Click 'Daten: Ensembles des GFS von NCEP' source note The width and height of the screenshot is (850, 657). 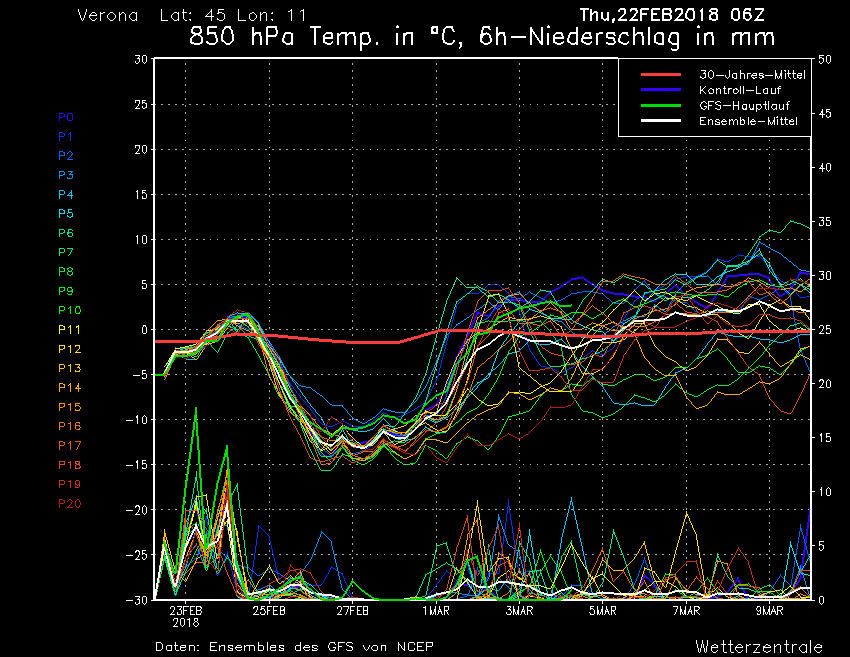coord(294,647)
